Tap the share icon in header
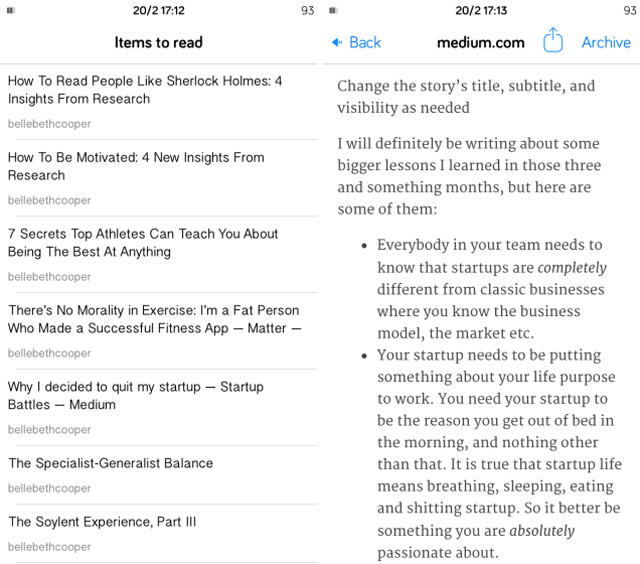Viewport: 640px width, 564px height. coord(553,40)
